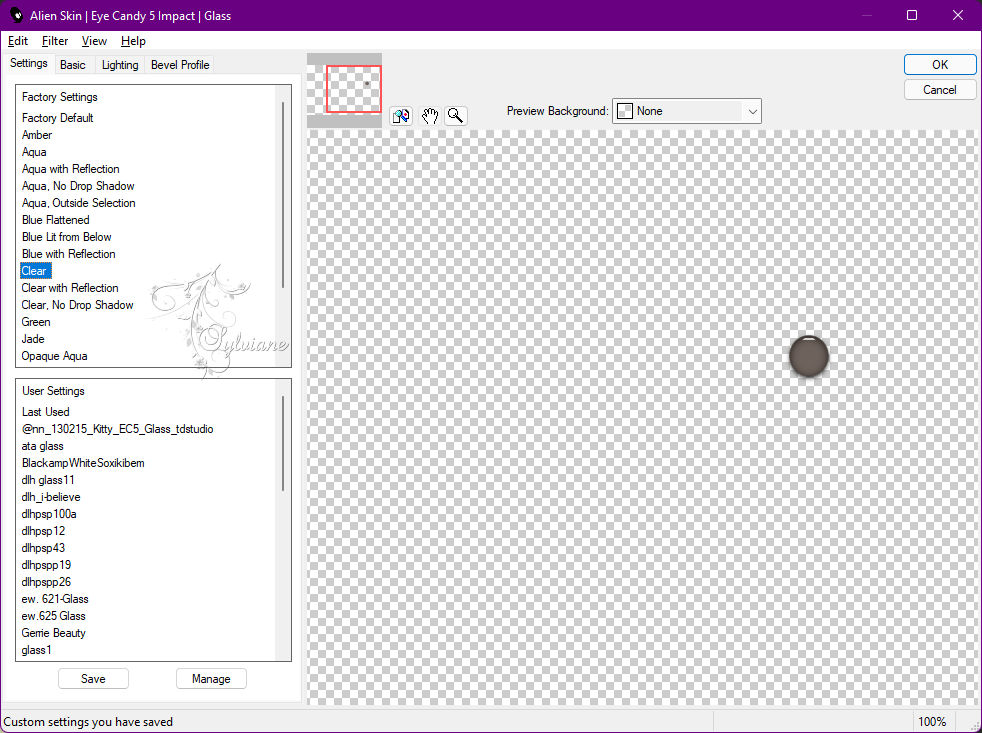Switch to the Basic tab

pyautogui.click(x=73, y=65)
